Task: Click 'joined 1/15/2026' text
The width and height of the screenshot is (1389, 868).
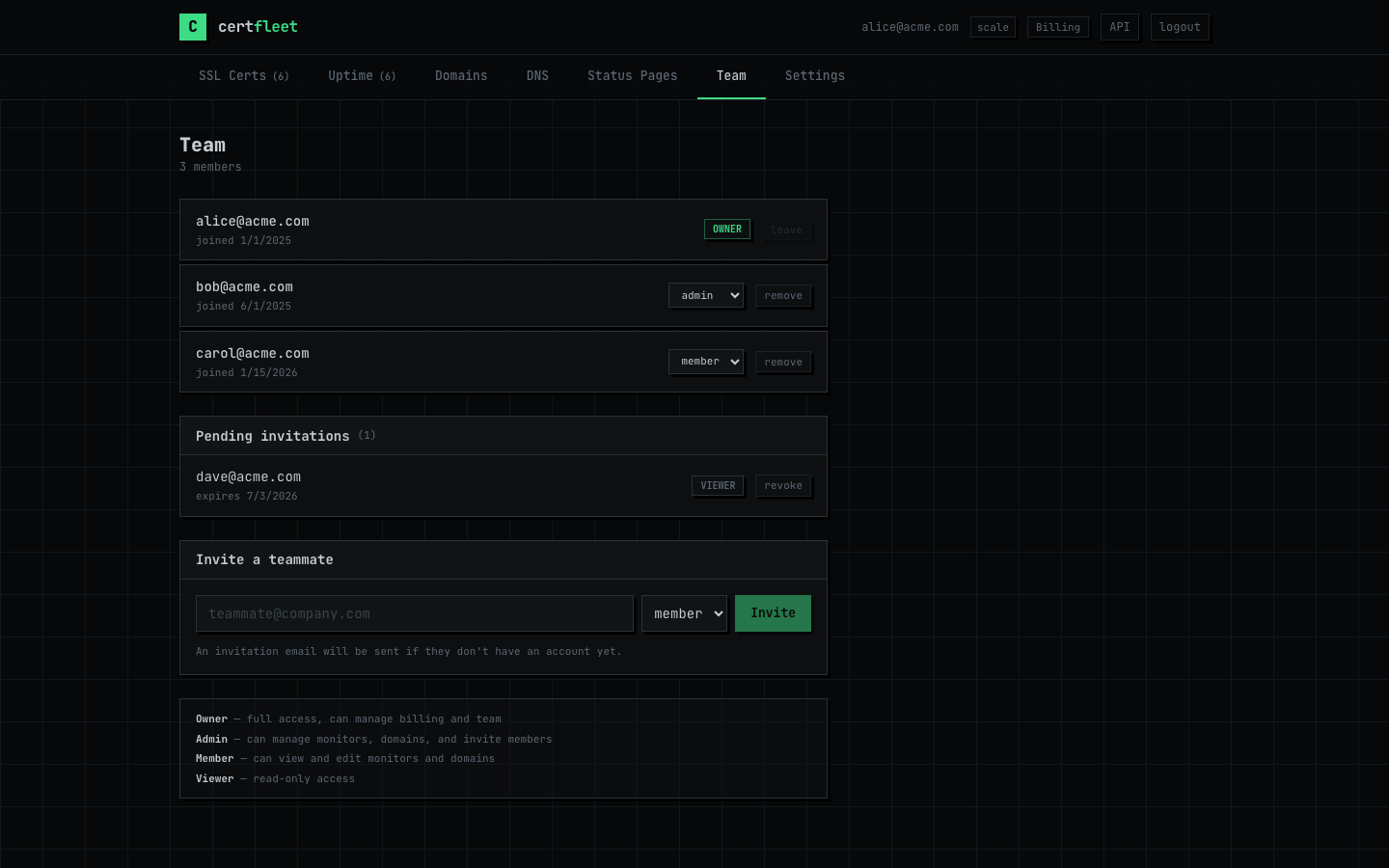Action: [x=247, y=373]
